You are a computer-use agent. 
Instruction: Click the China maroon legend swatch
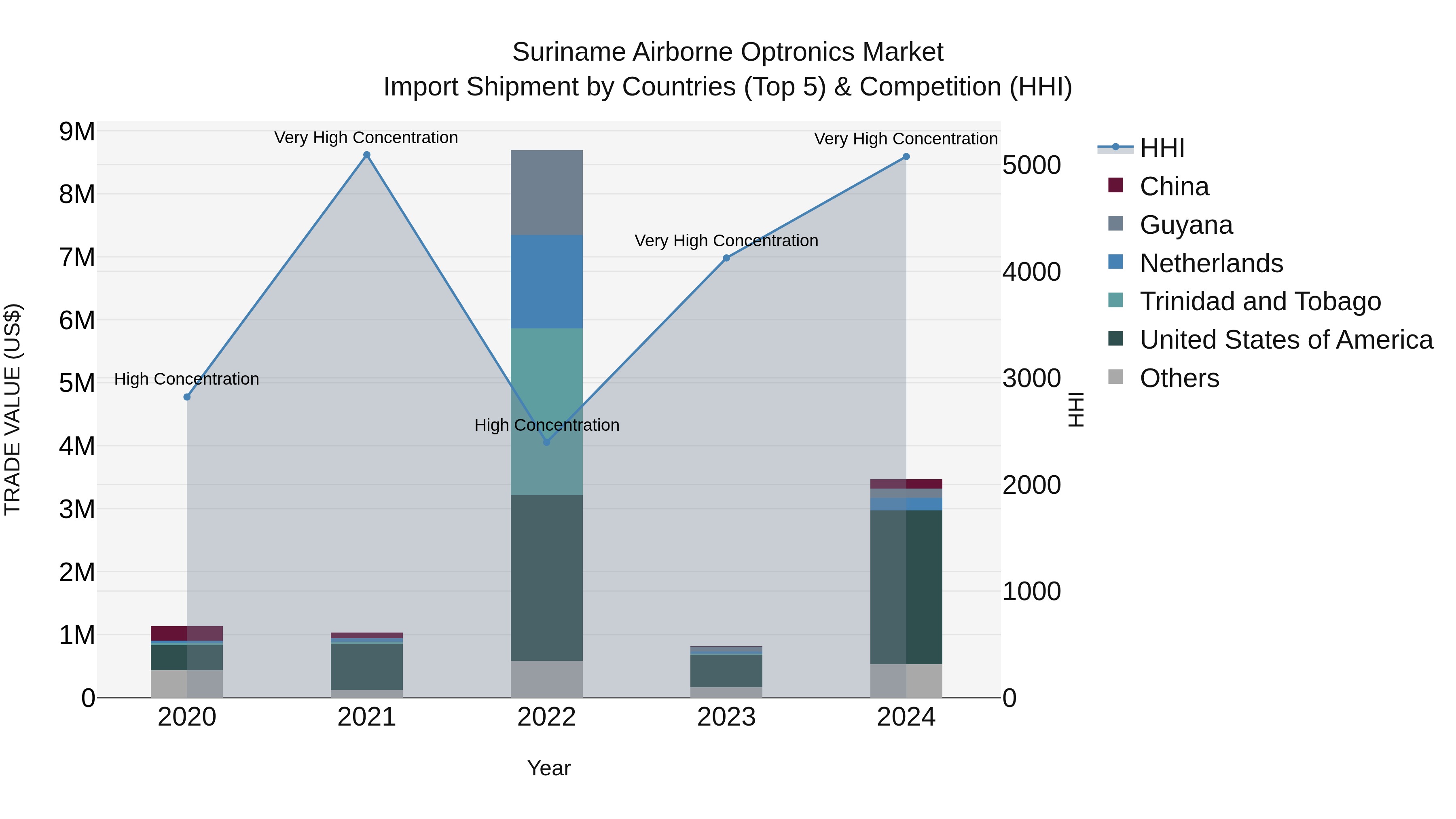tap(1116, 185)
